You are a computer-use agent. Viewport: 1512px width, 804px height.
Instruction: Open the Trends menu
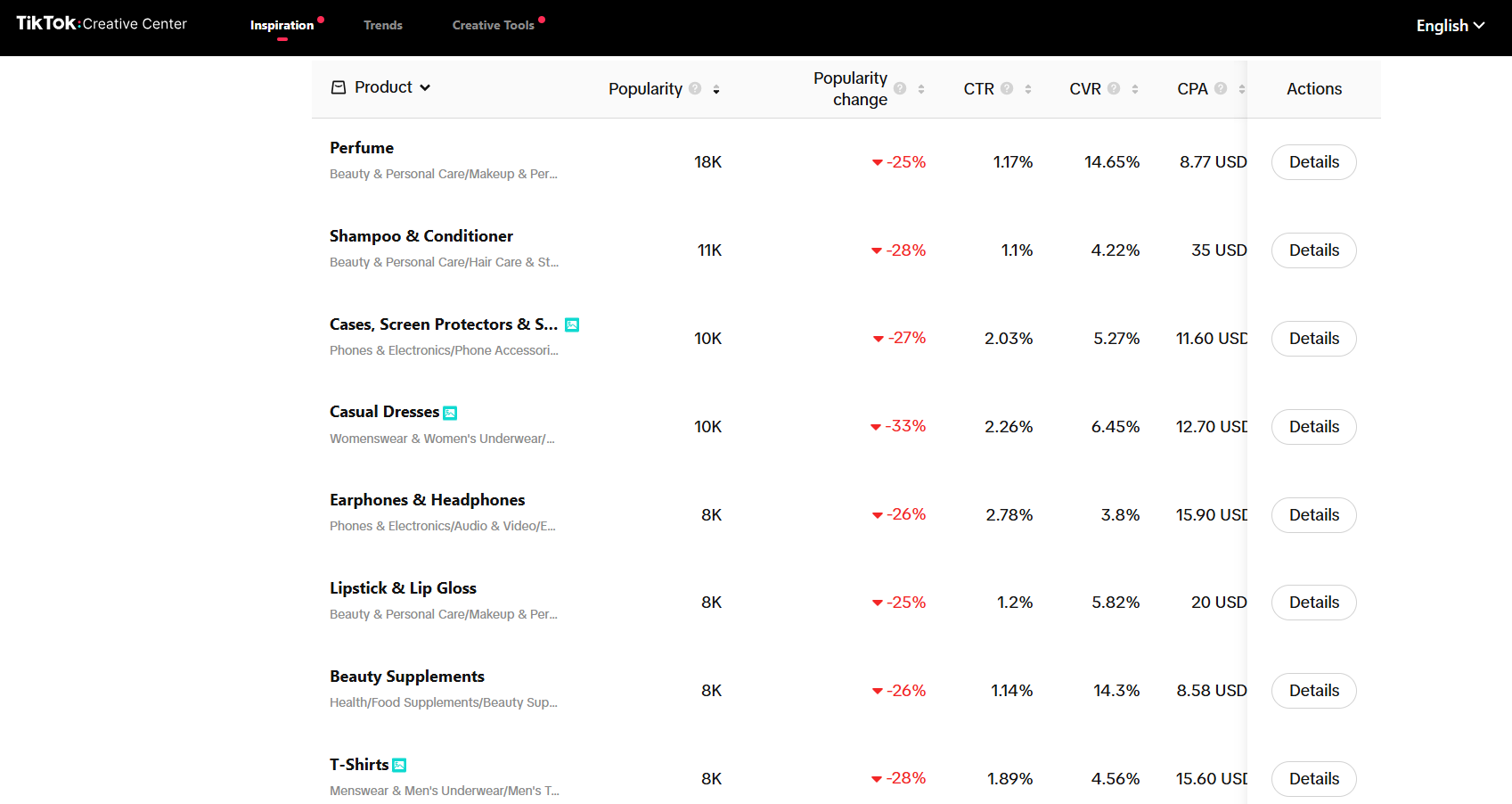383,25
